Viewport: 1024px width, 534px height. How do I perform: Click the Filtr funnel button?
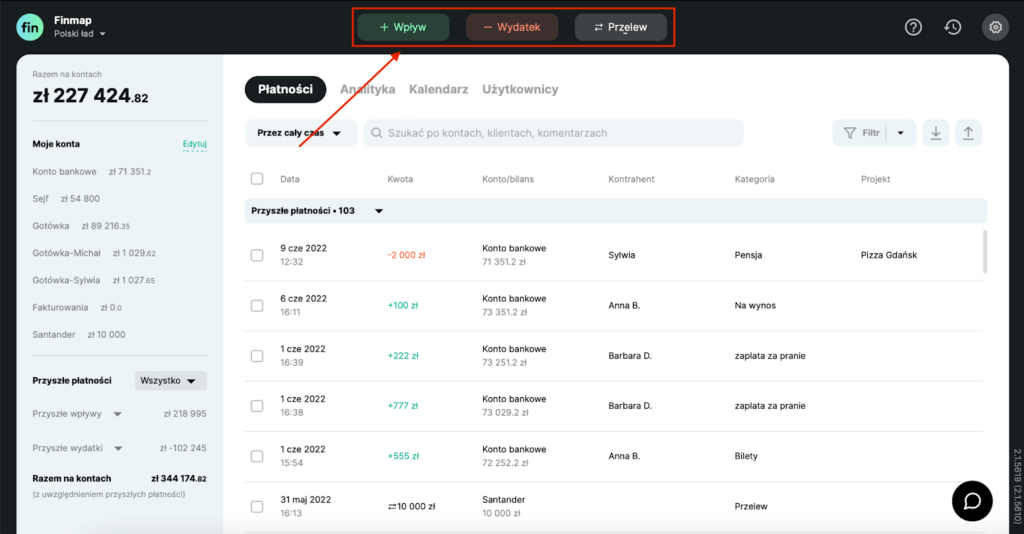click(x=862, y=133)
